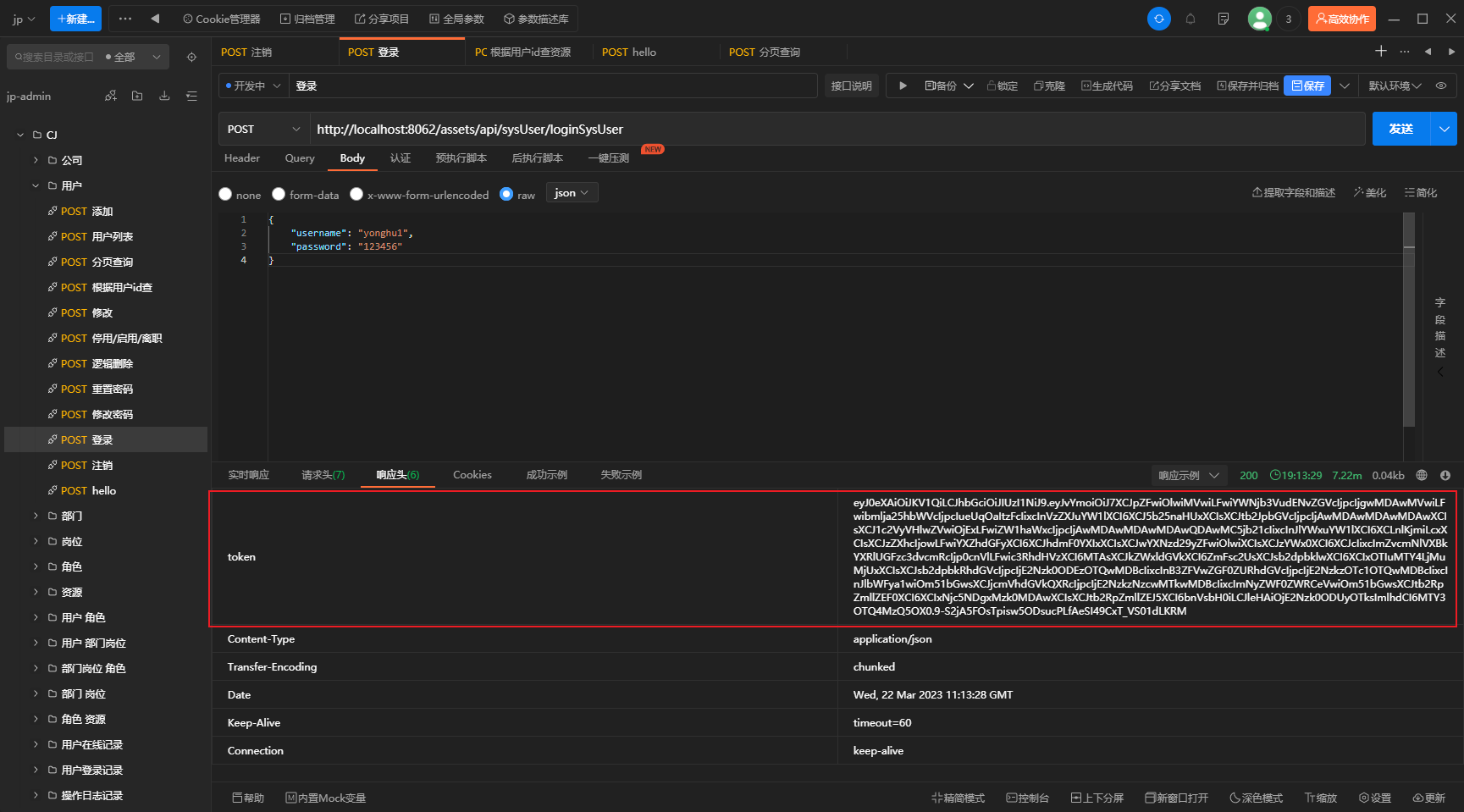Click the collapse-all list icon for jp-admin
The height and width of the screenshot is (812, 1464).
pyautogui.click(x=191, y=96)
